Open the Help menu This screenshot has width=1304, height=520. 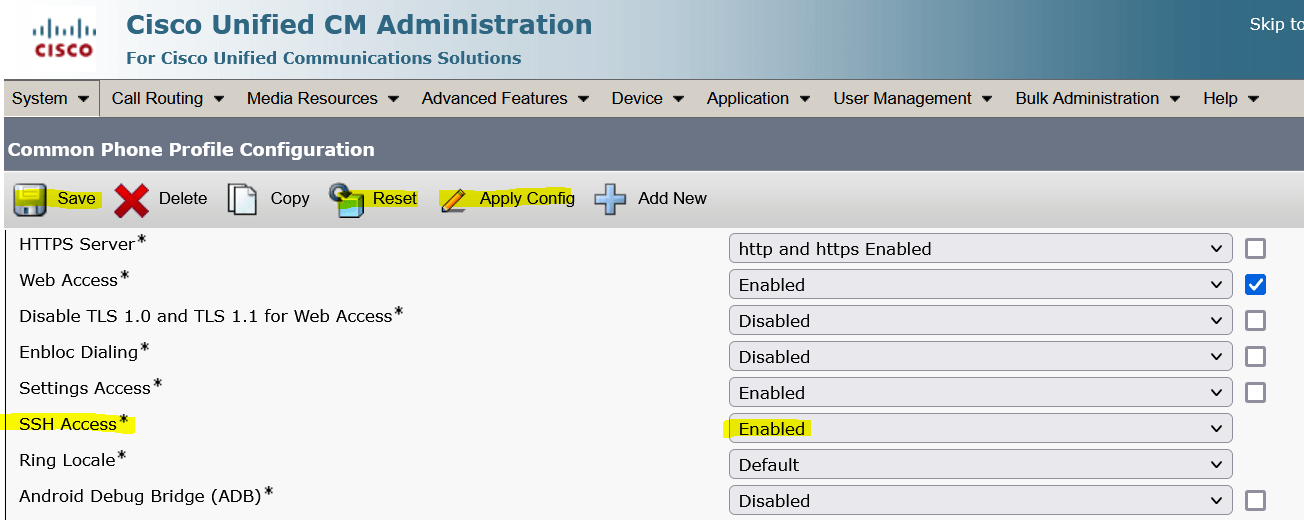[1231, 98]
